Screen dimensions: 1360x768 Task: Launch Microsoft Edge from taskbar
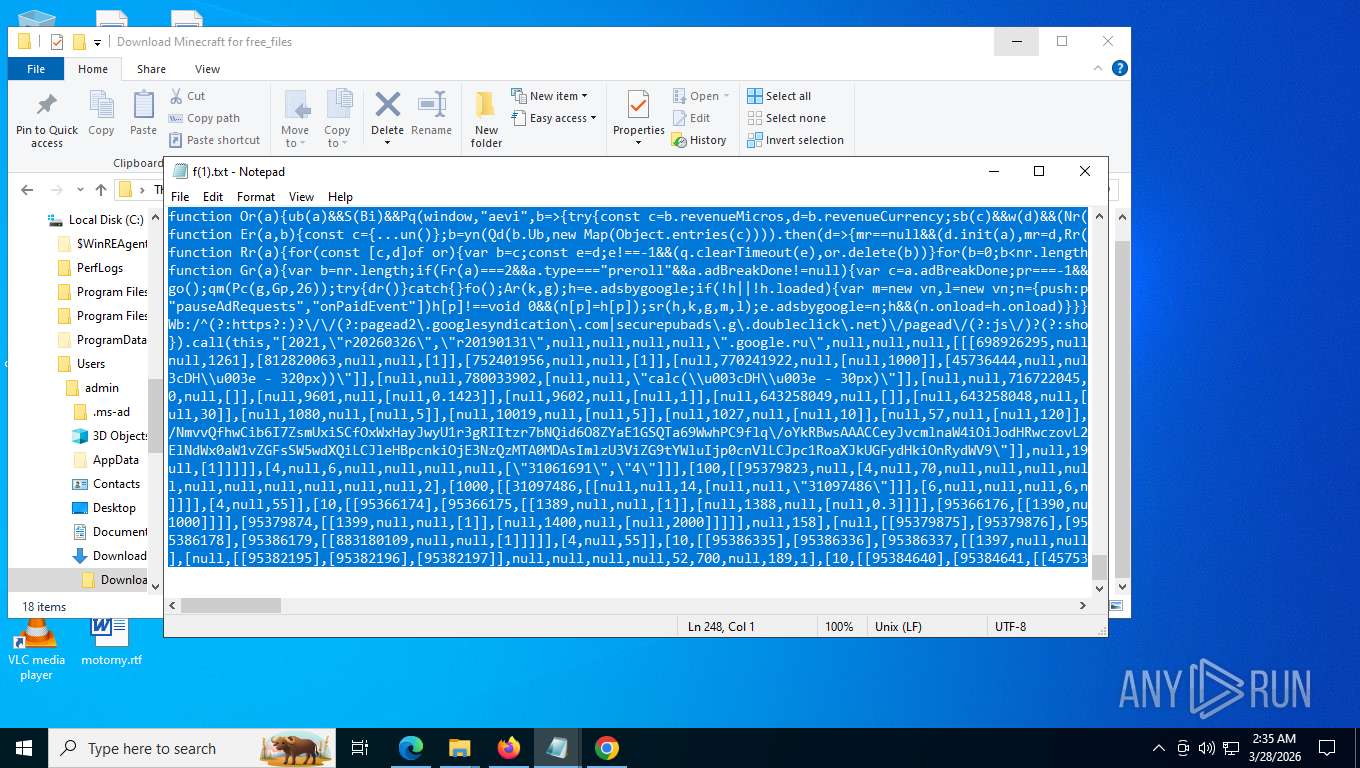[x=411, y=748]
